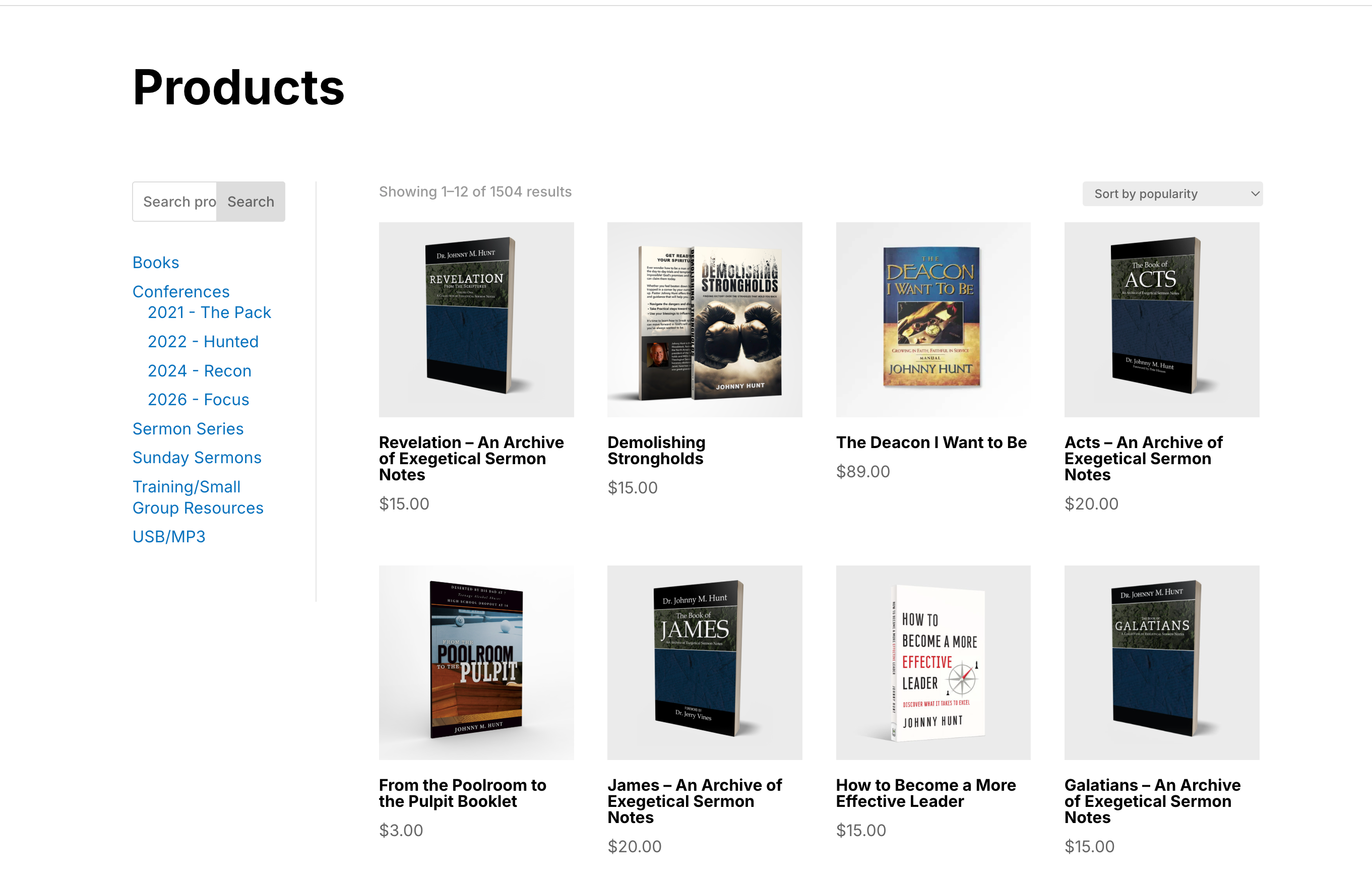Click the James book cover image
Viewport: 1372px width, 884px height.
point(704,662)
